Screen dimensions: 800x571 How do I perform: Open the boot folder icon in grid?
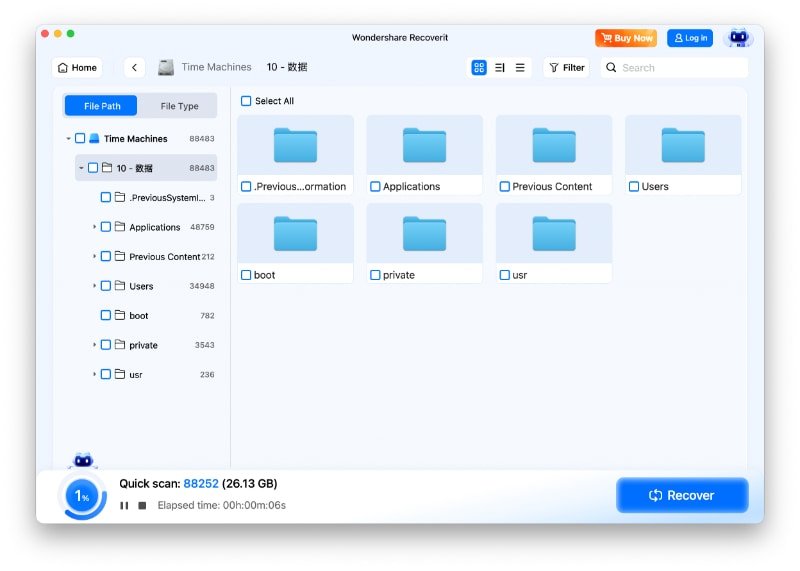point(295,234)
